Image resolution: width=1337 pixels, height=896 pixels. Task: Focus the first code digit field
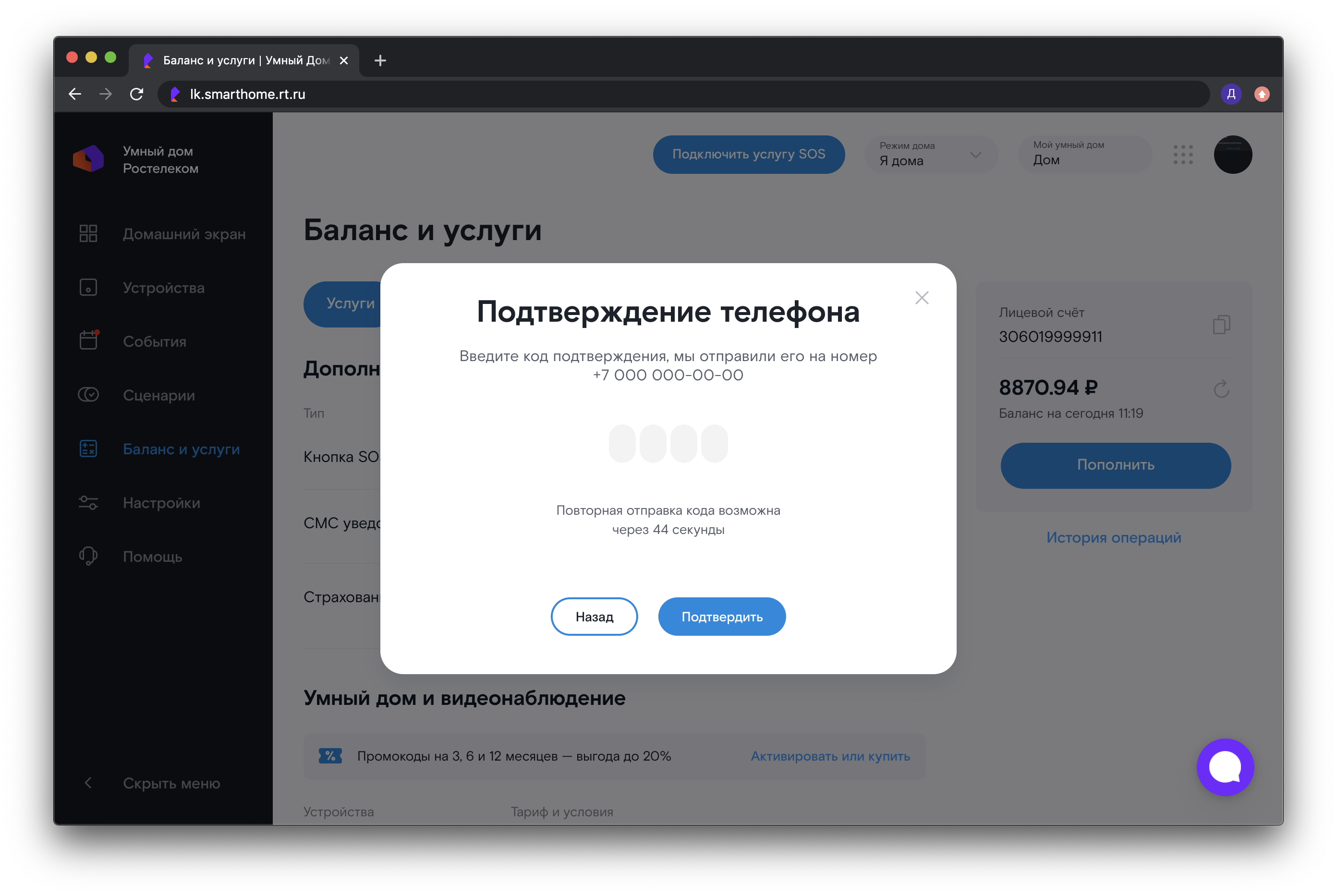click(621, 443)
